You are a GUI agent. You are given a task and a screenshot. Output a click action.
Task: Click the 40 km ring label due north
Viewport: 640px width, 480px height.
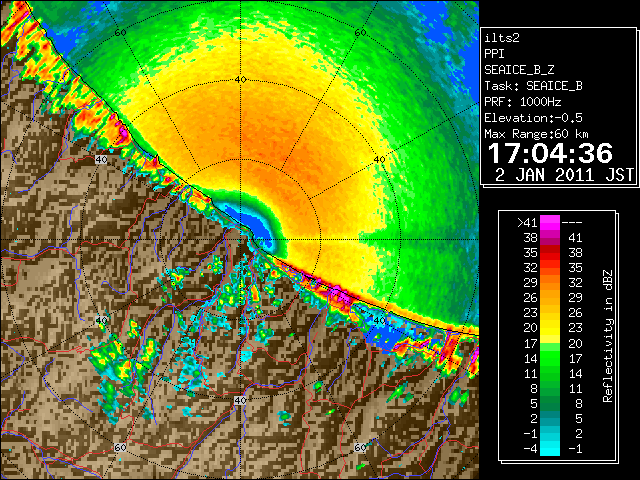[240, 80]
